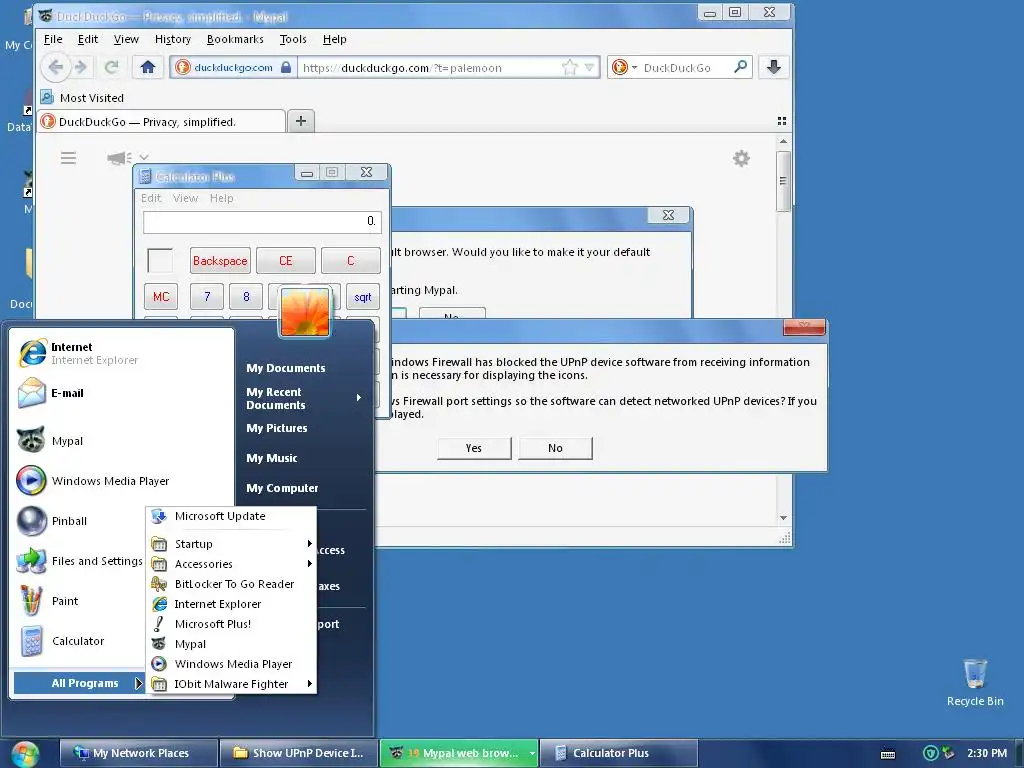Open My Pictures from Start menu
Viewport: 1024px width, 768px height.
[x=276, y=428]
